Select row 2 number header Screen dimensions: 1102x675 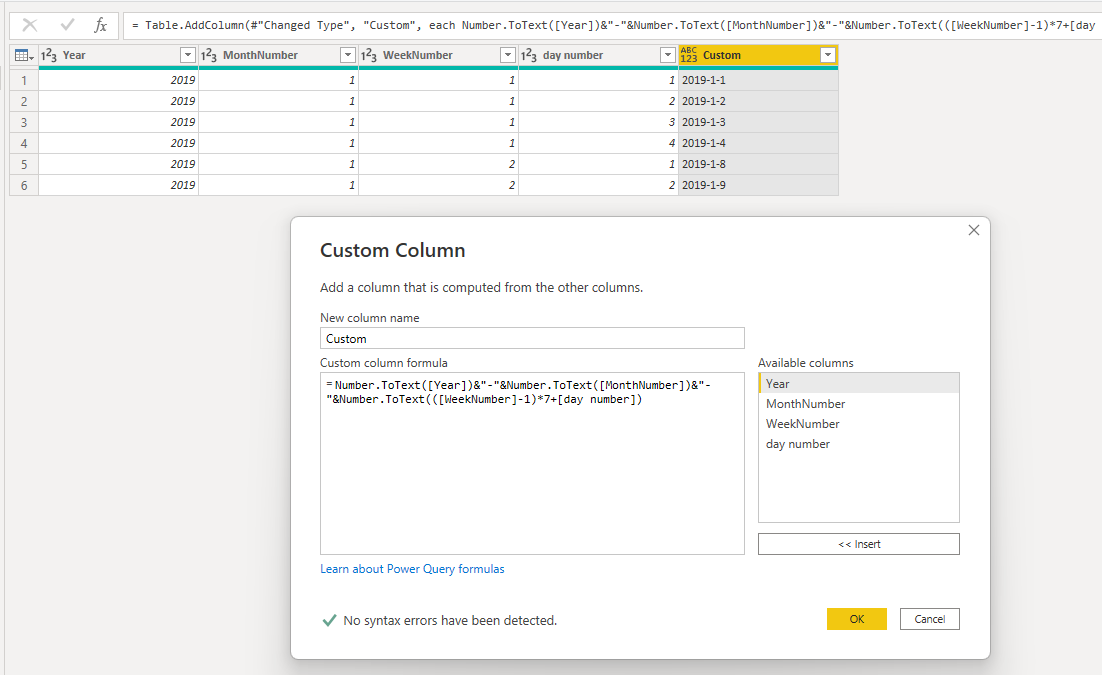(24, 101)
